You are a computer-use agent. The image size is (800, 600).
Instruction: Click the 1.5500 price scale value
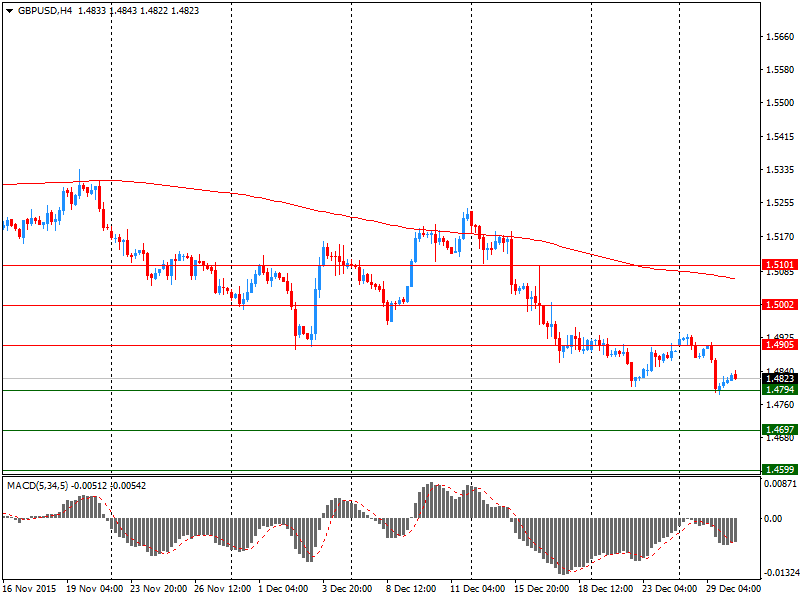tap(780, 103)
